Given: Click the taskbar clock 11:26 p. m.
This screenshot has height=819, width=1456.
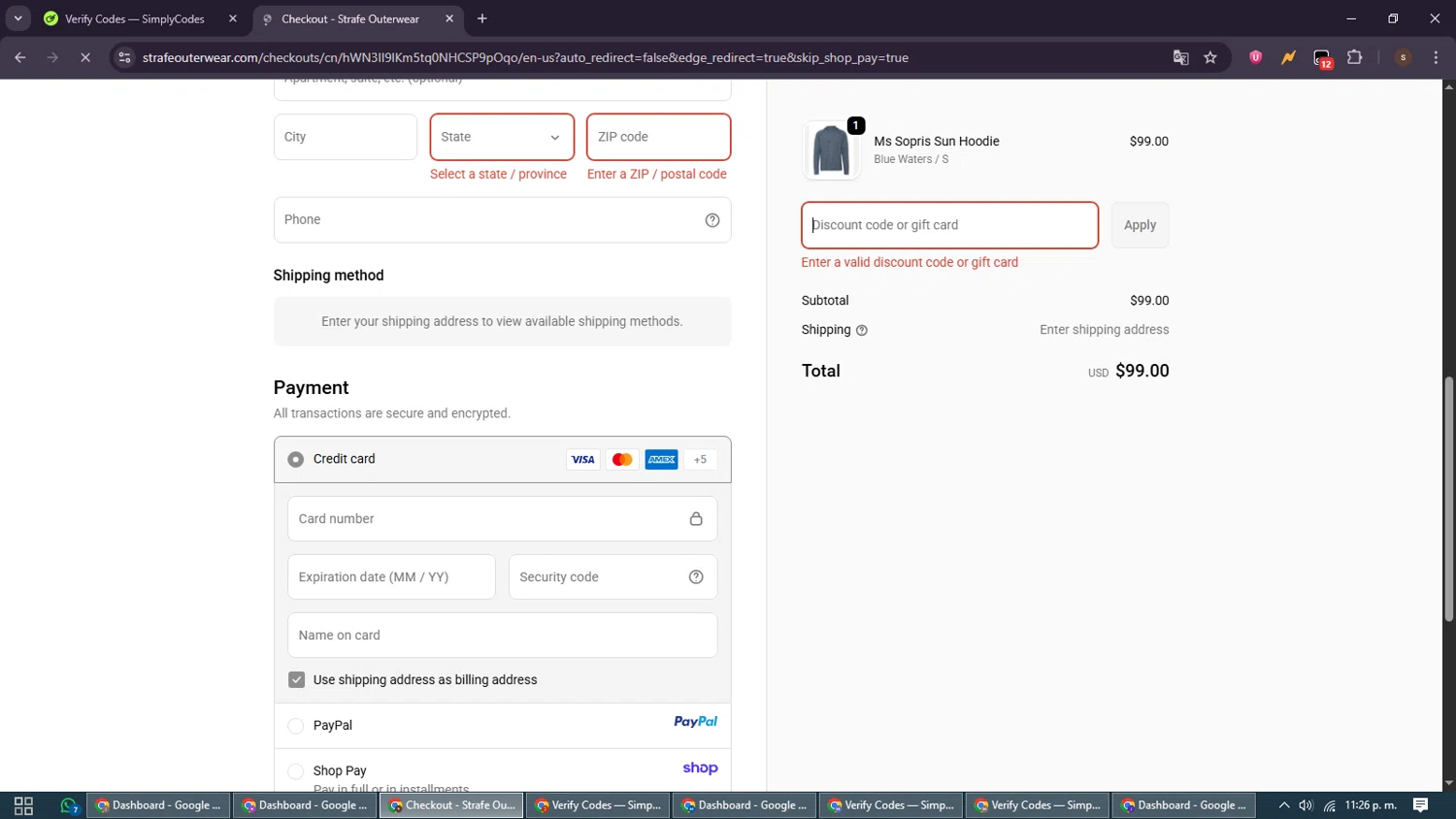Looking at the screenshot, I should [x=1371, y=805].
